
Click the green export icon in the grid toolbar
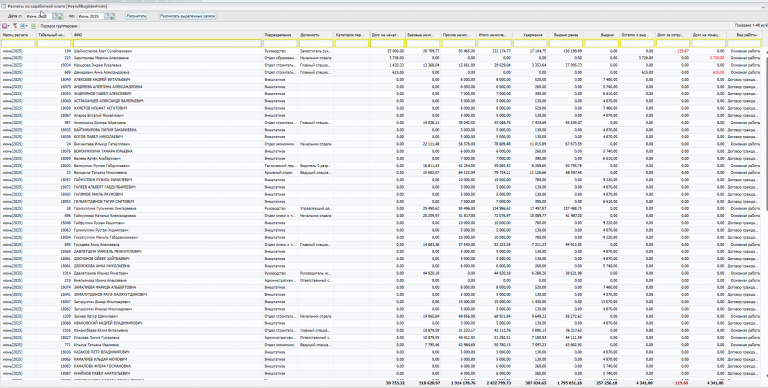(x=33, y=26)
